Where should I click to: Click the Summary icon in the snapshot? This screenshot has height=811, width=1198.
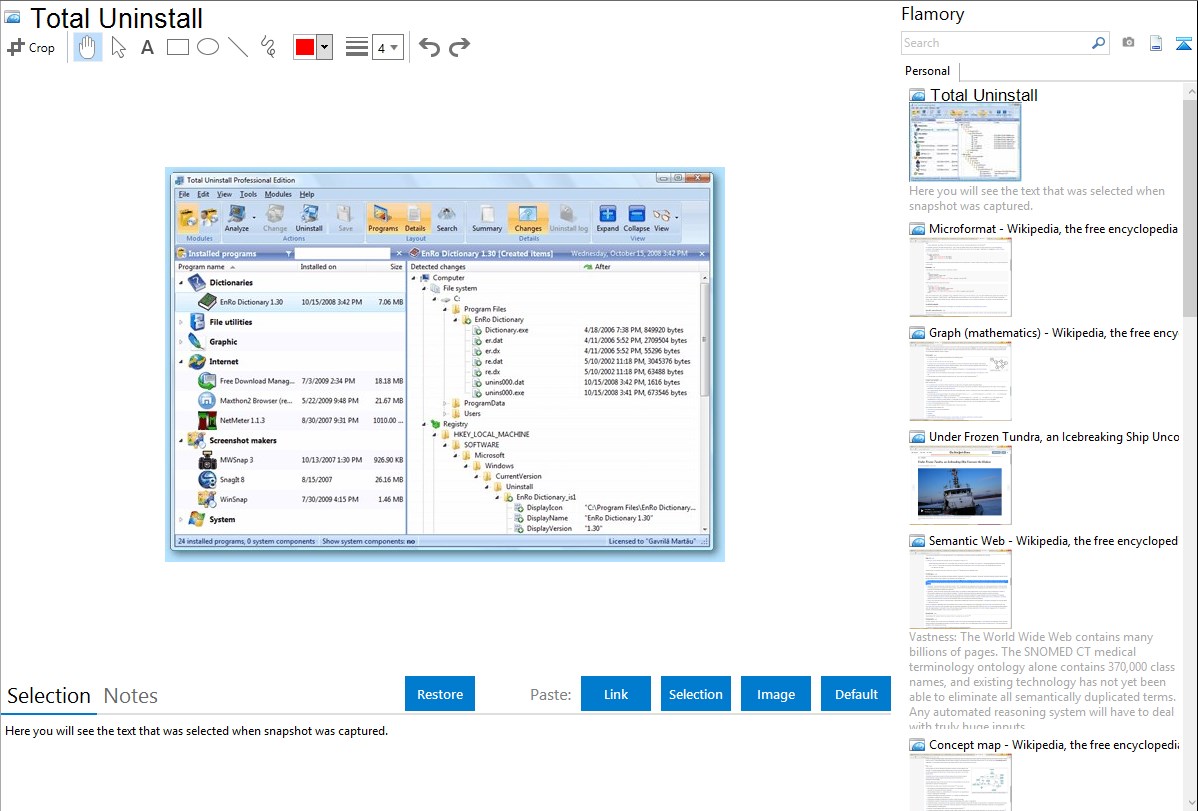487,218
